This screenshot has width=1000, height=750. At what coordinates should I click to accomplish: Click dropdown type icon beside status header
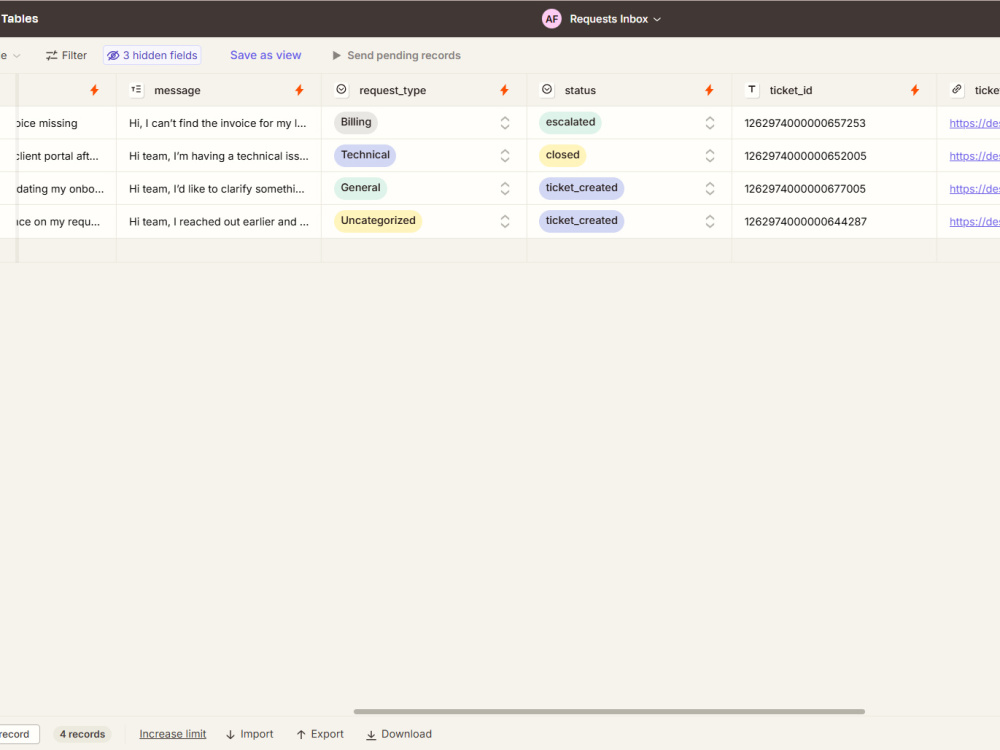[547, 90]
